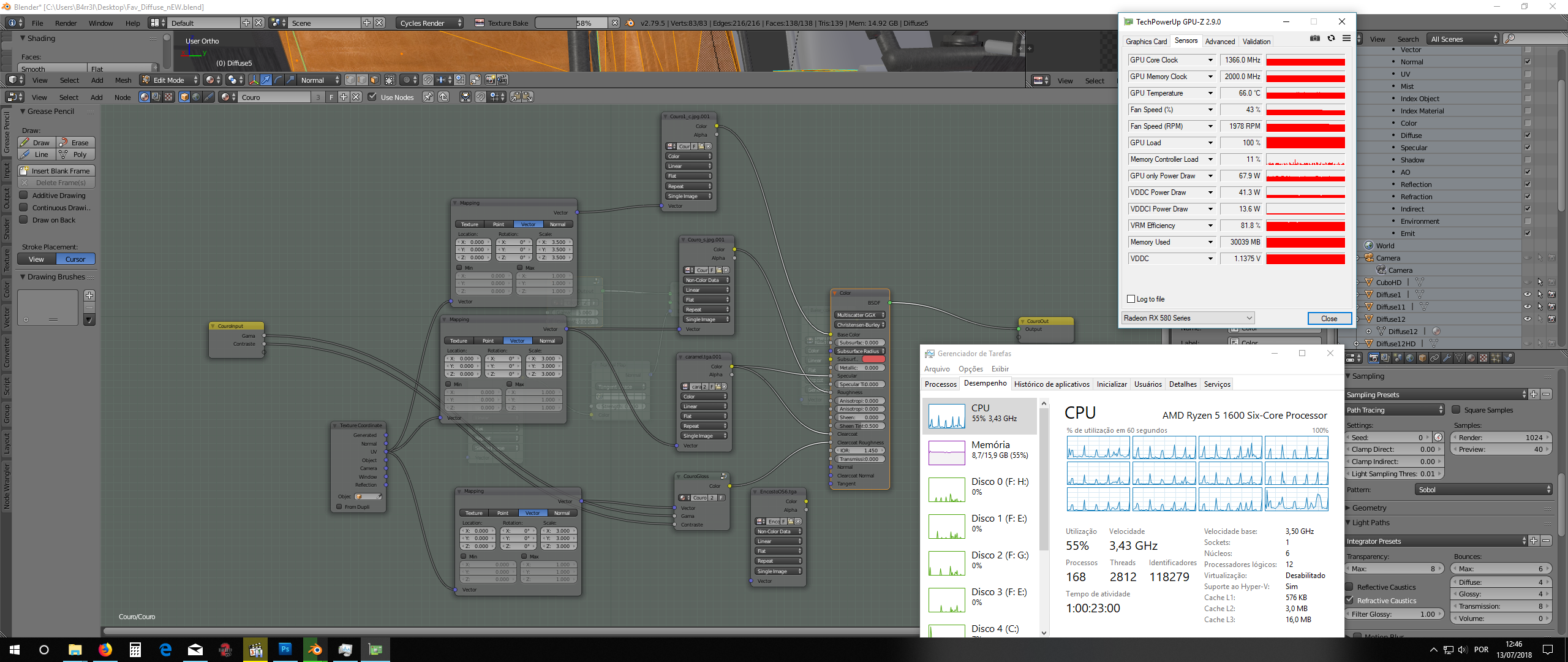The image size is (1568, 662).
Task: Open the Particles properties tab (sparkles icon)
Action: point(1496,358)
